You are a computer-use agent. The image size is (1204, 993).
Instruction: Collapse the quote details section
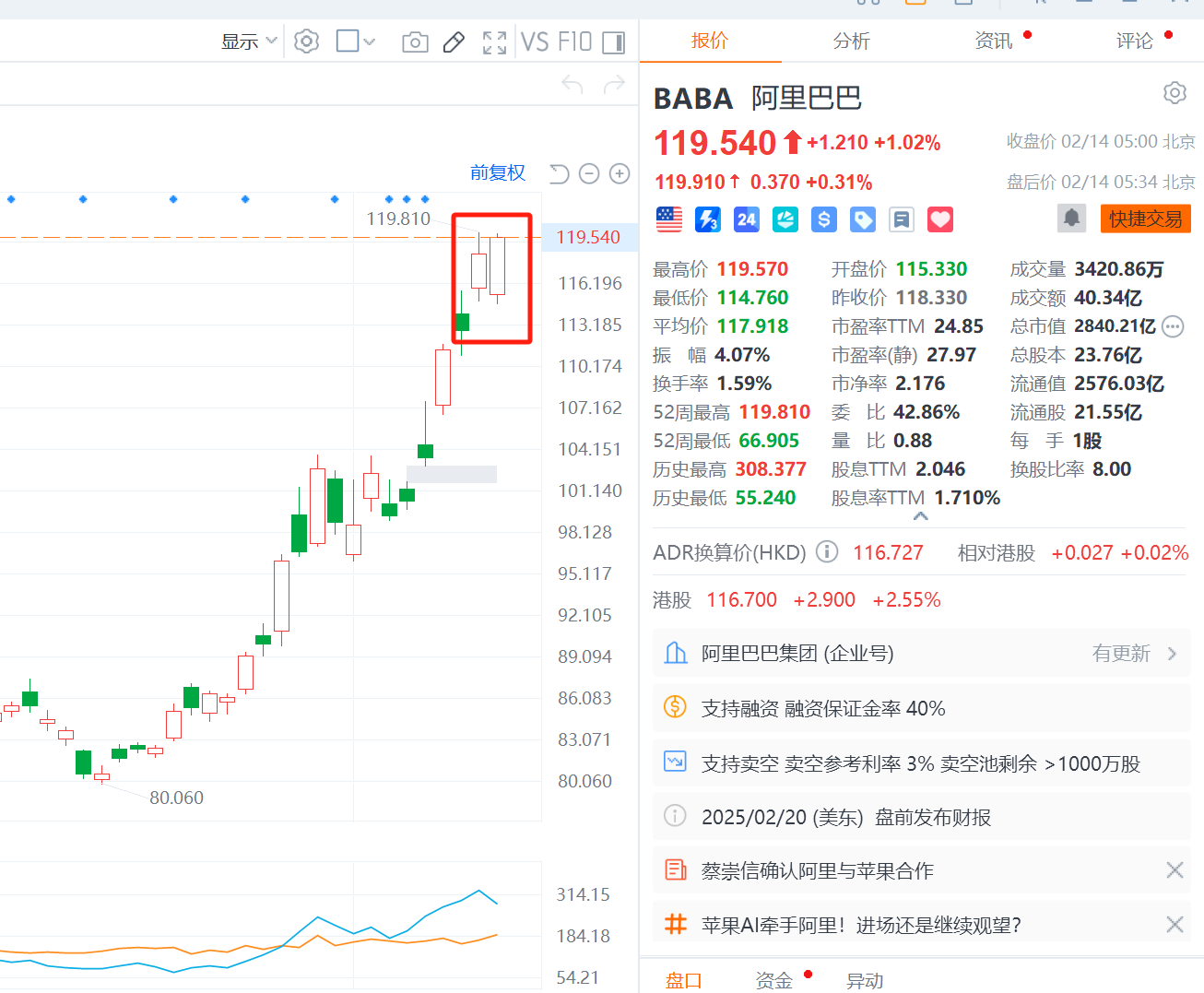[x=920, y=516]
